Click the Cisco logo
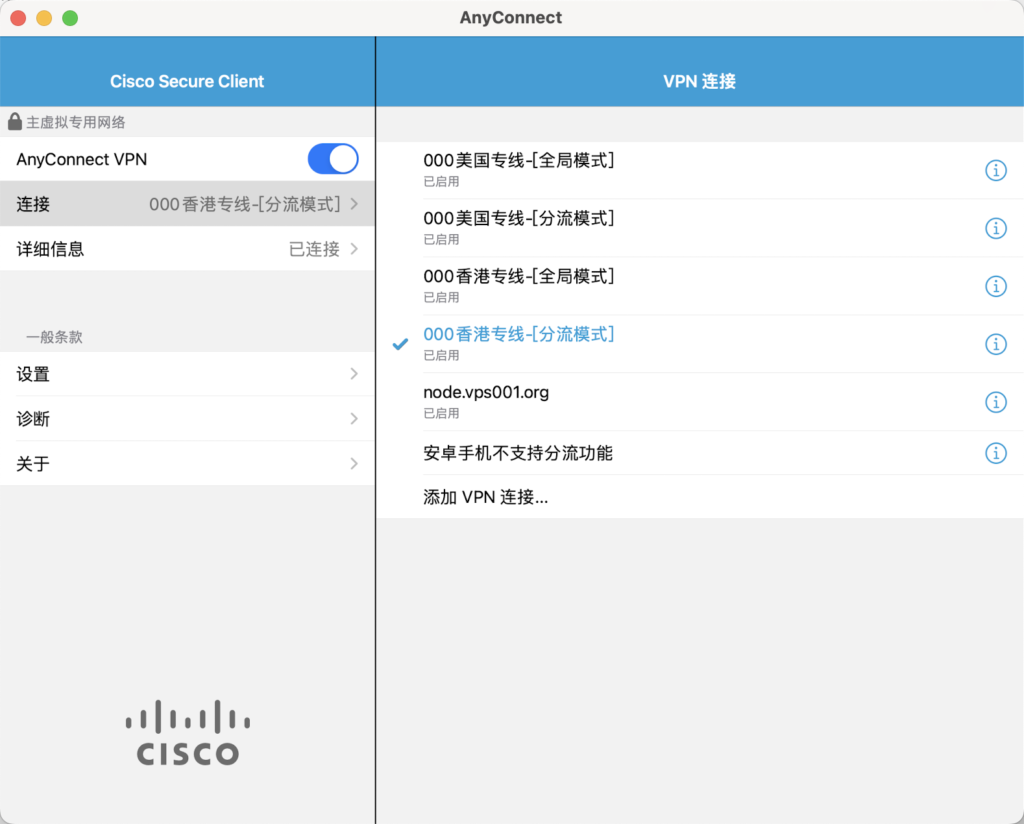1024x824 pixels. pos(187,733)
